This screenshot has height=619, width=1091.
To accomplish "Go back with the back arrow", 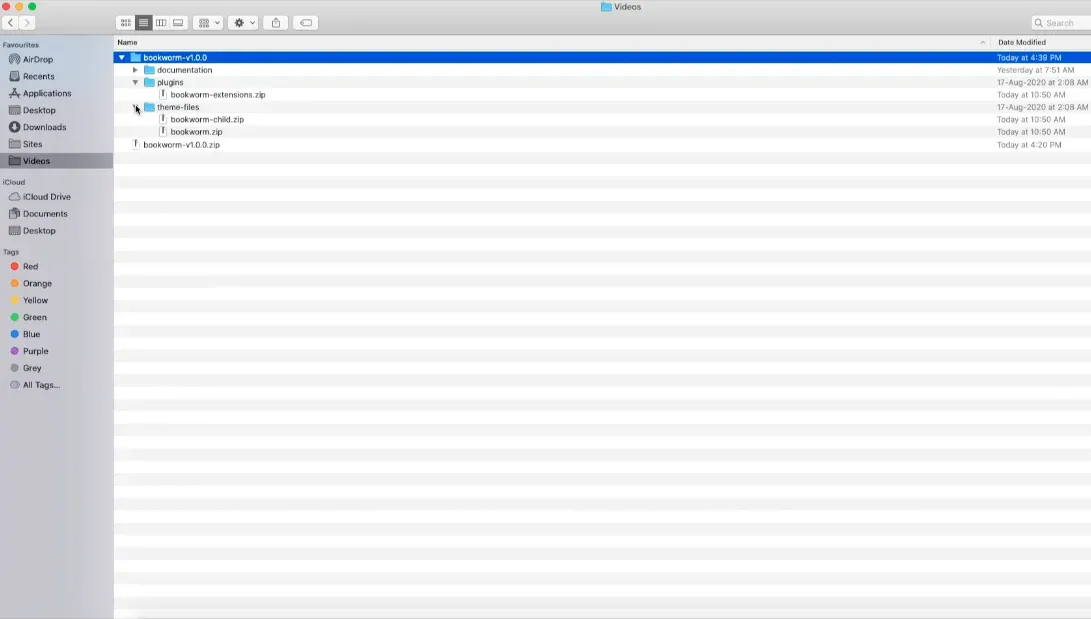I will point(10,23).
